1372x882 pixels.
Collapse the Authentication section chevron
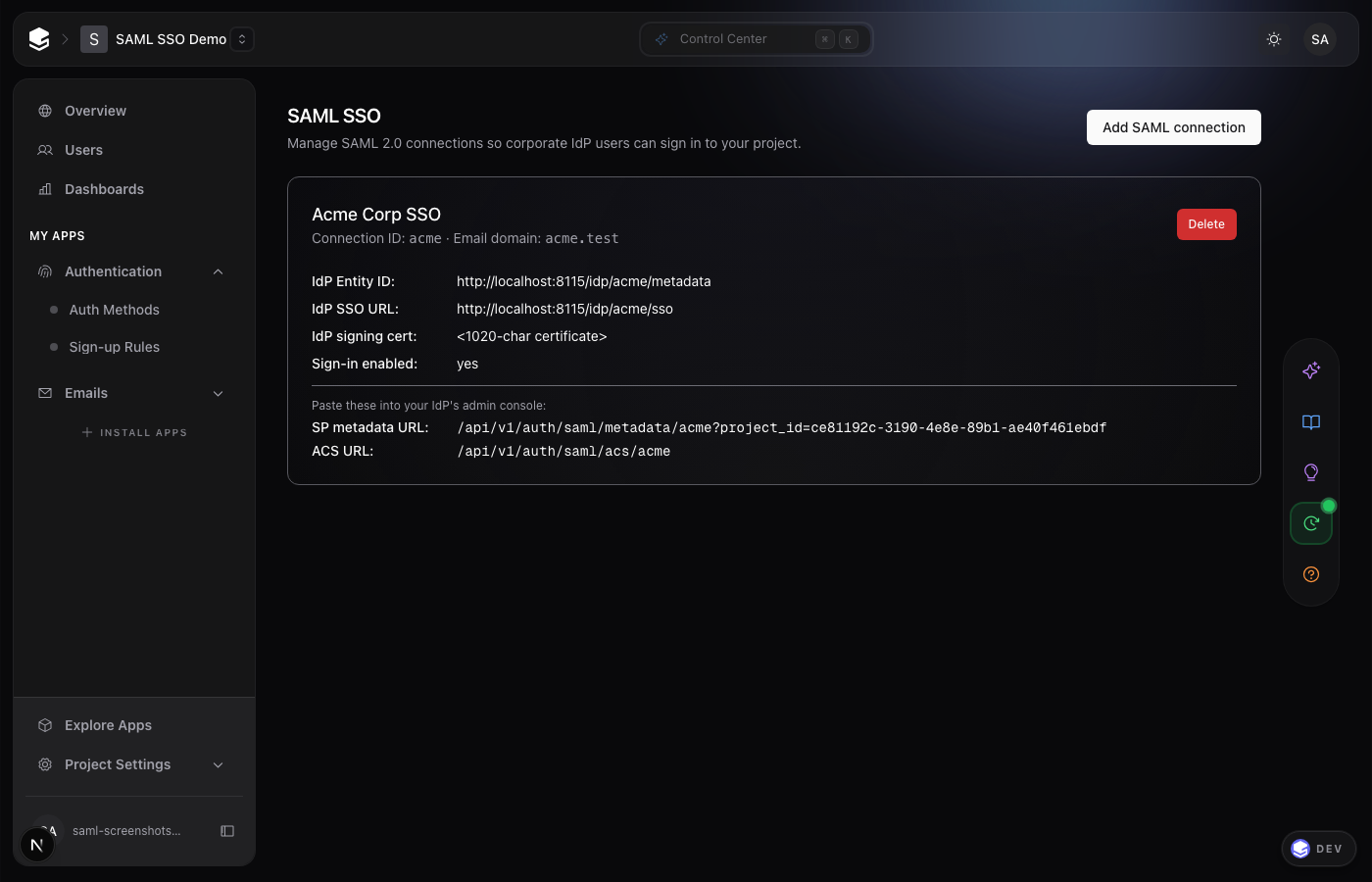pyautogui.click(x=219, y=271)
